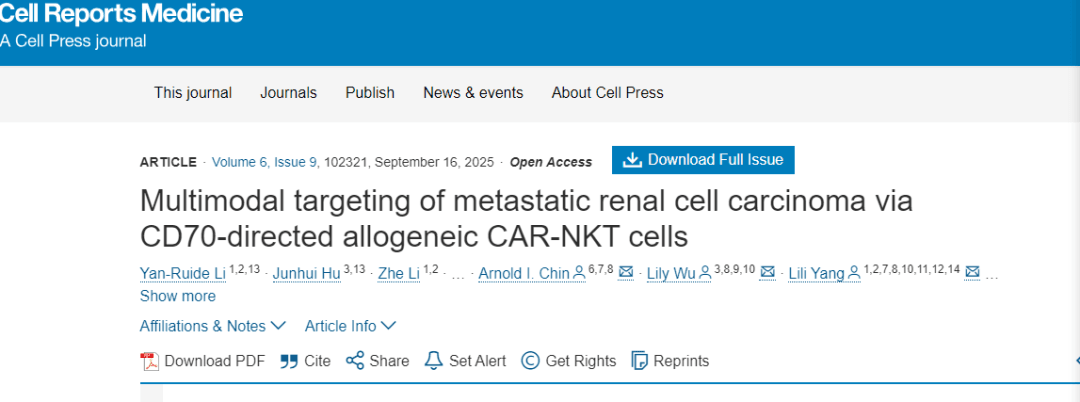Click email envelope icon beside Lili Yang

click(972, 272)
